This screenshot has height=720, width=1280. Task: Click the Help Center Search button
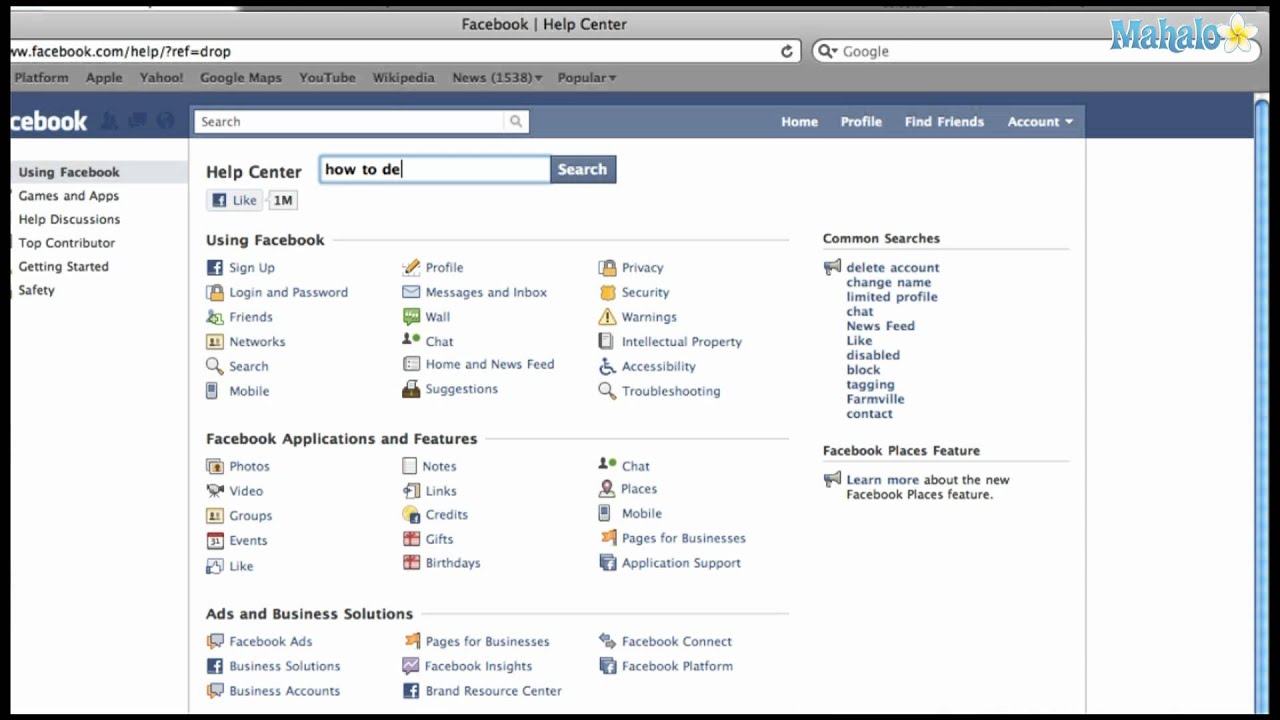[582, 169]
